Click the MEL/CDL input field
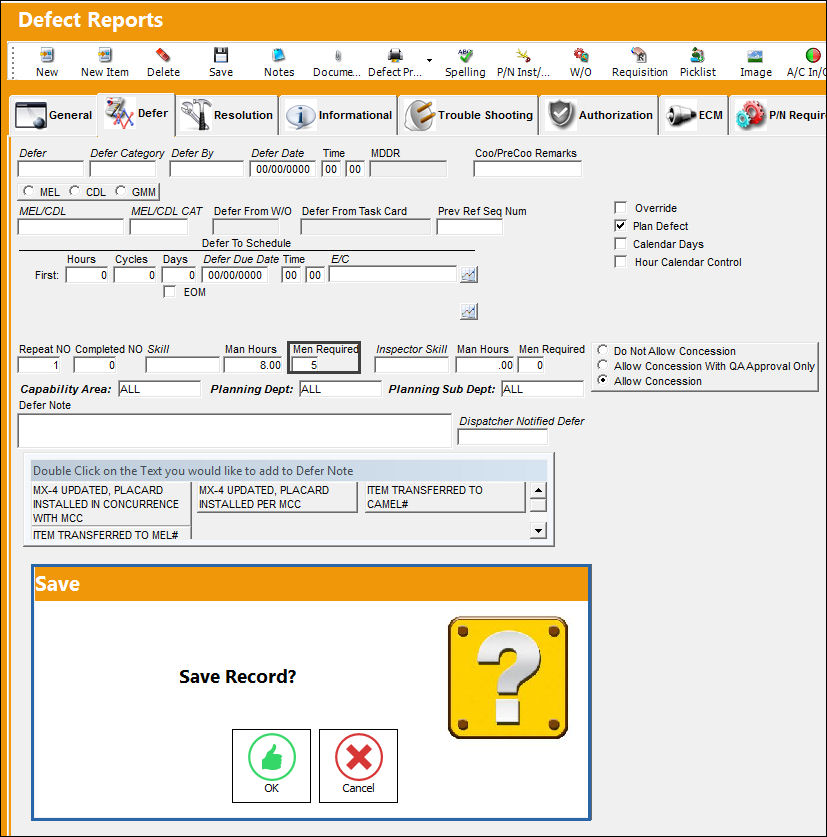The width and height of the screenshot is (827, 837). coord(70,227)
